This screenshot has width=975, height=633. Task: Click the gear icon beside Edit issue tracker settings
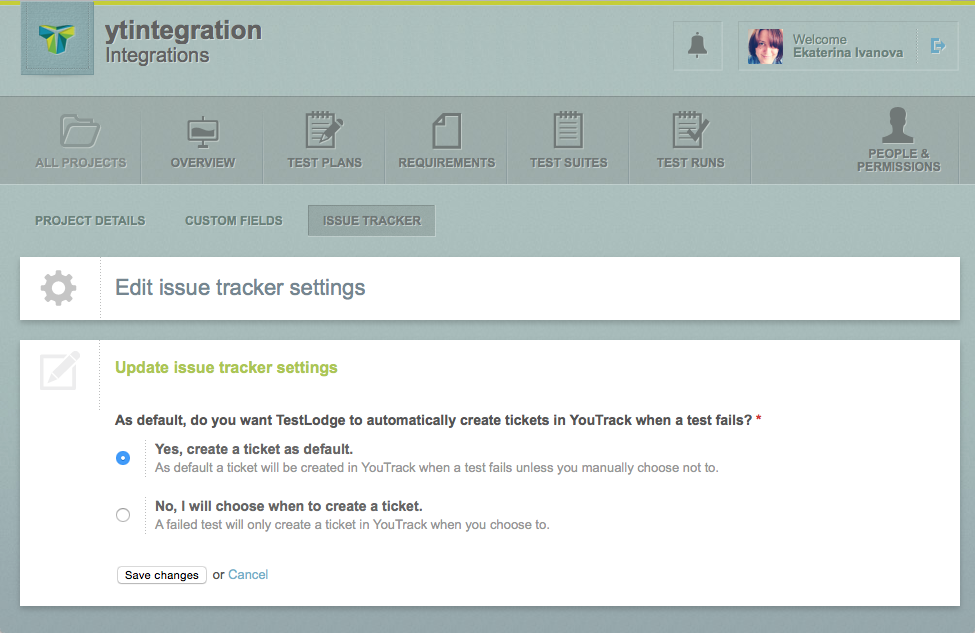[58, 288]
